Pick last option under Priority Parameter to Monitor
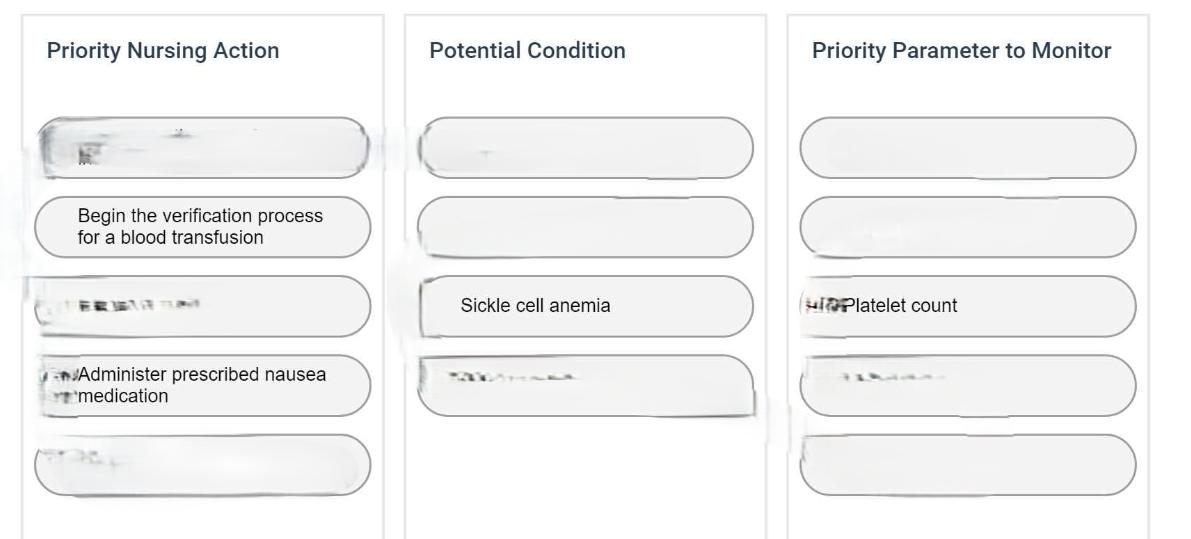 pos(968,465)
